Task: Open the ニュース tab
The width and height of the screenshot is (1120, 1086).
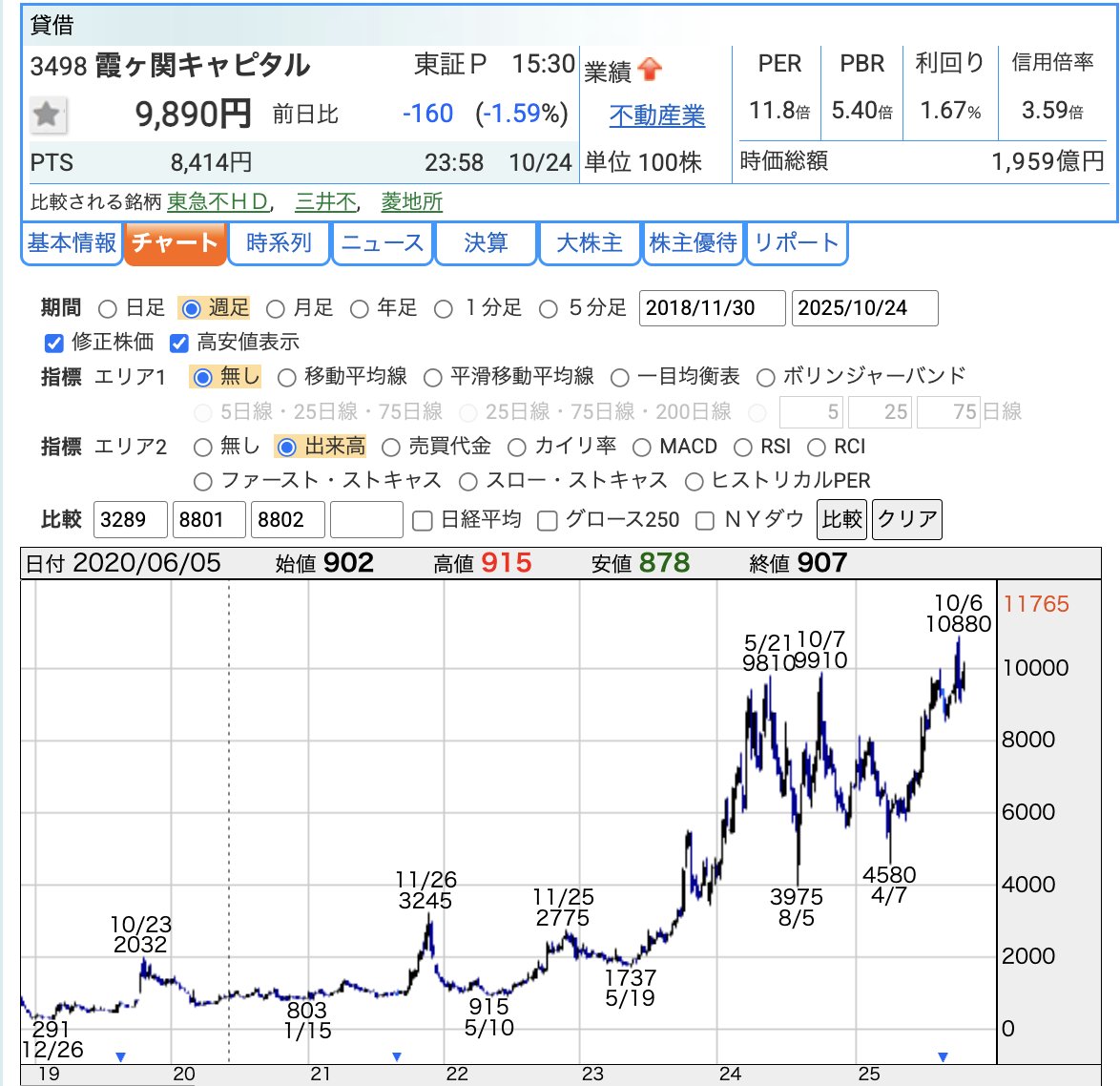Action: (x=382, y=243)
